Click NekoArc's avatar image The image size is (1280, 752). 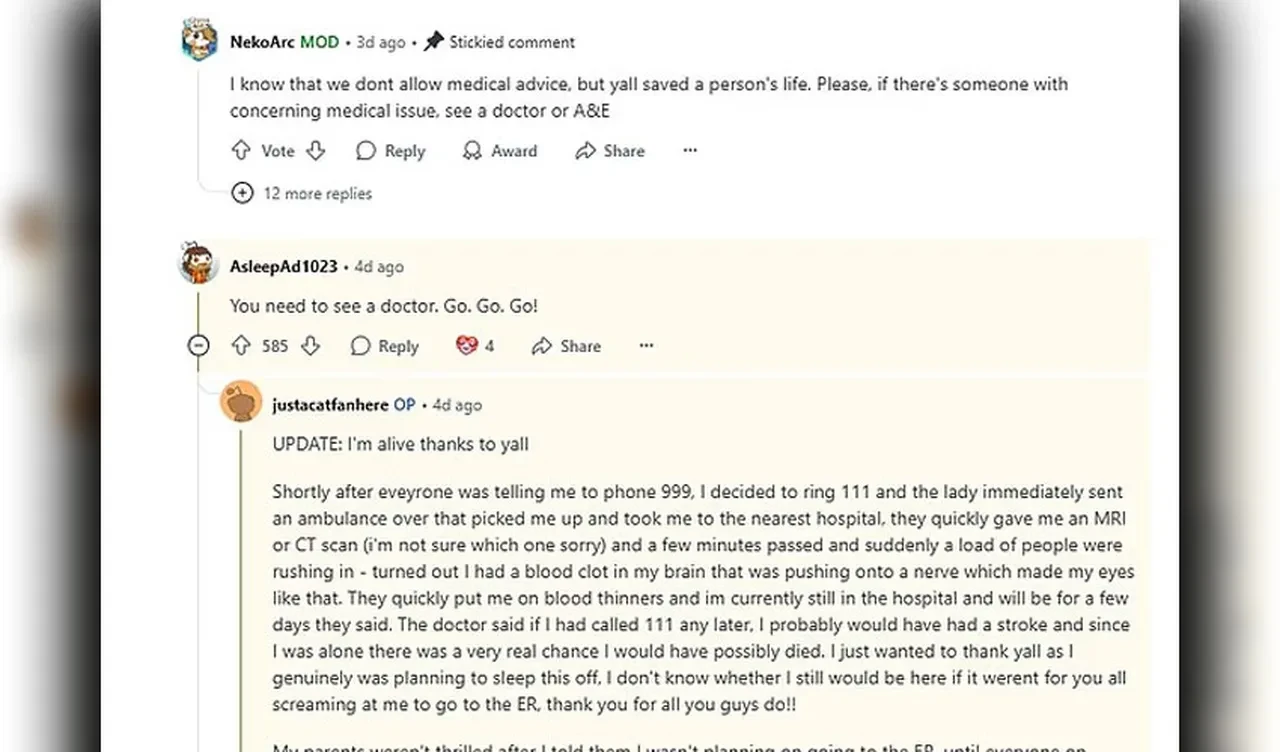coord(199,41)
